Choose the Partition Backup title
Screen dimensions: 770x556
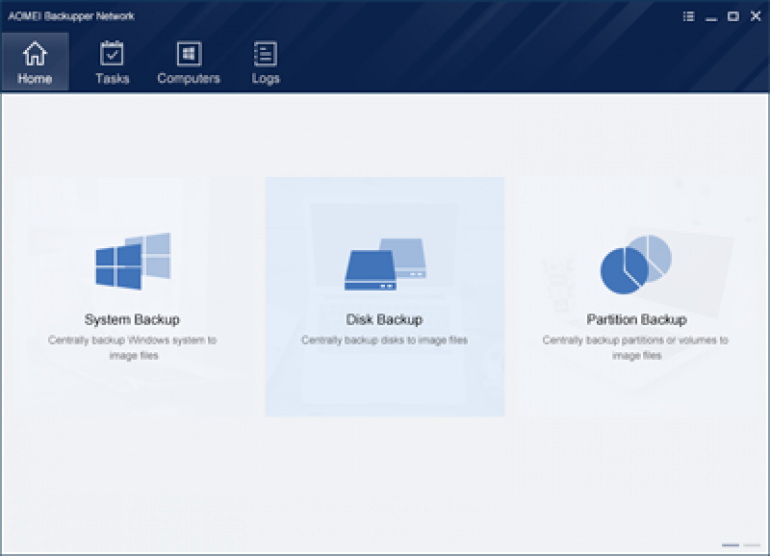point(636,320)
